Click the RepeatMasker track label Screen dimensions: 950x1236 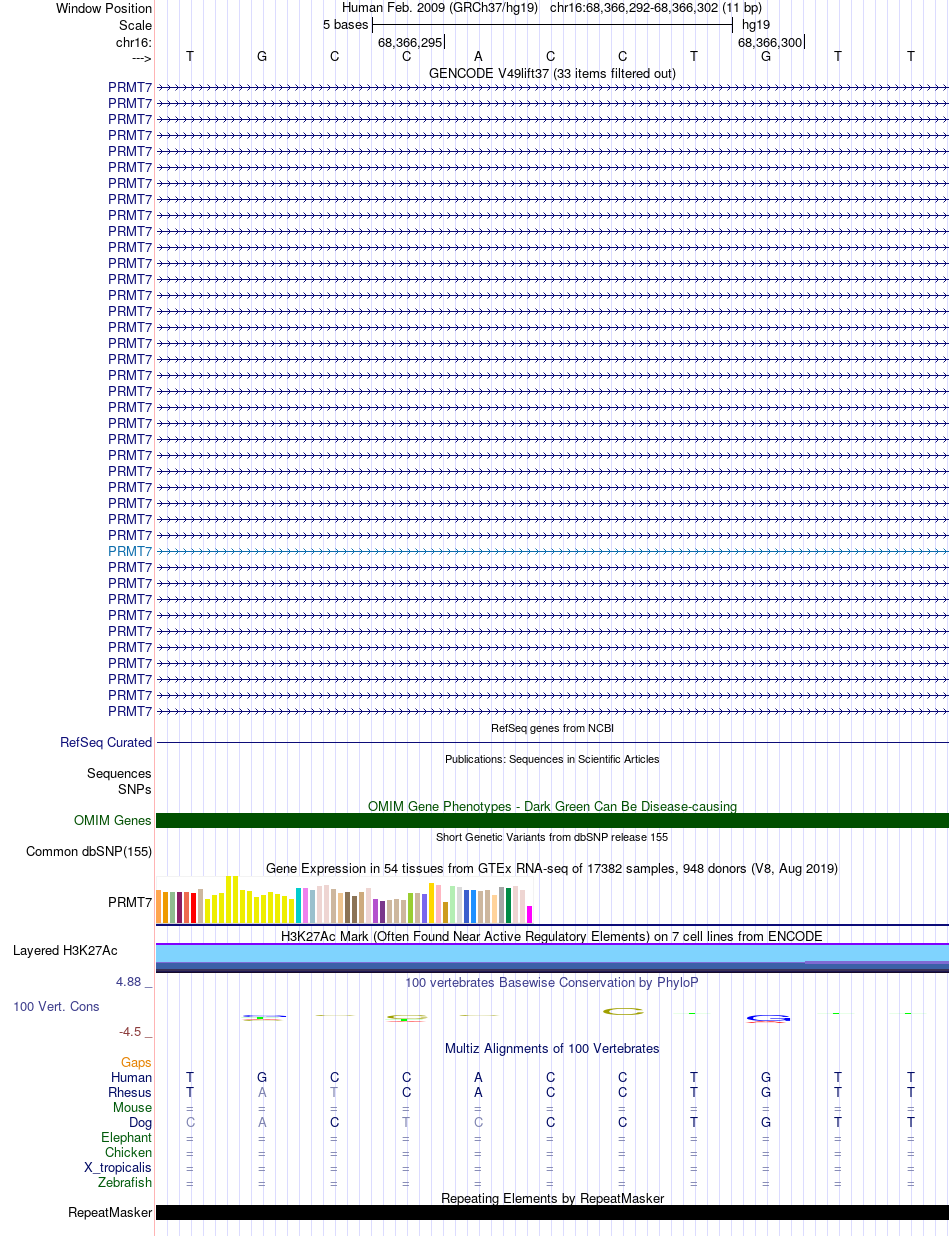coord(110,1213)
